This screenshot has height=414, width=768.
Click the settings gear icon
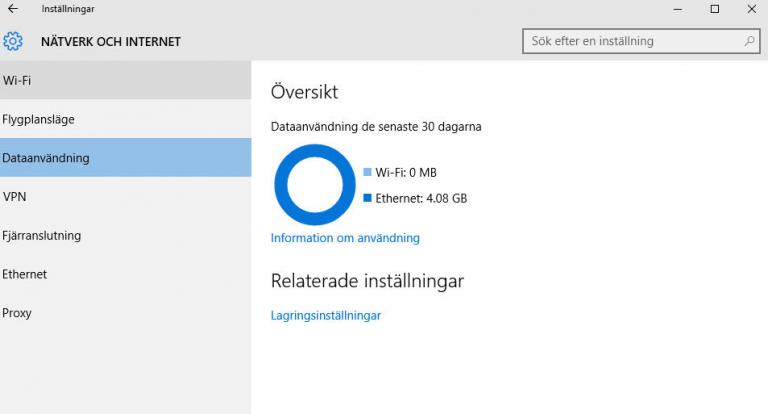click(13, 42)
